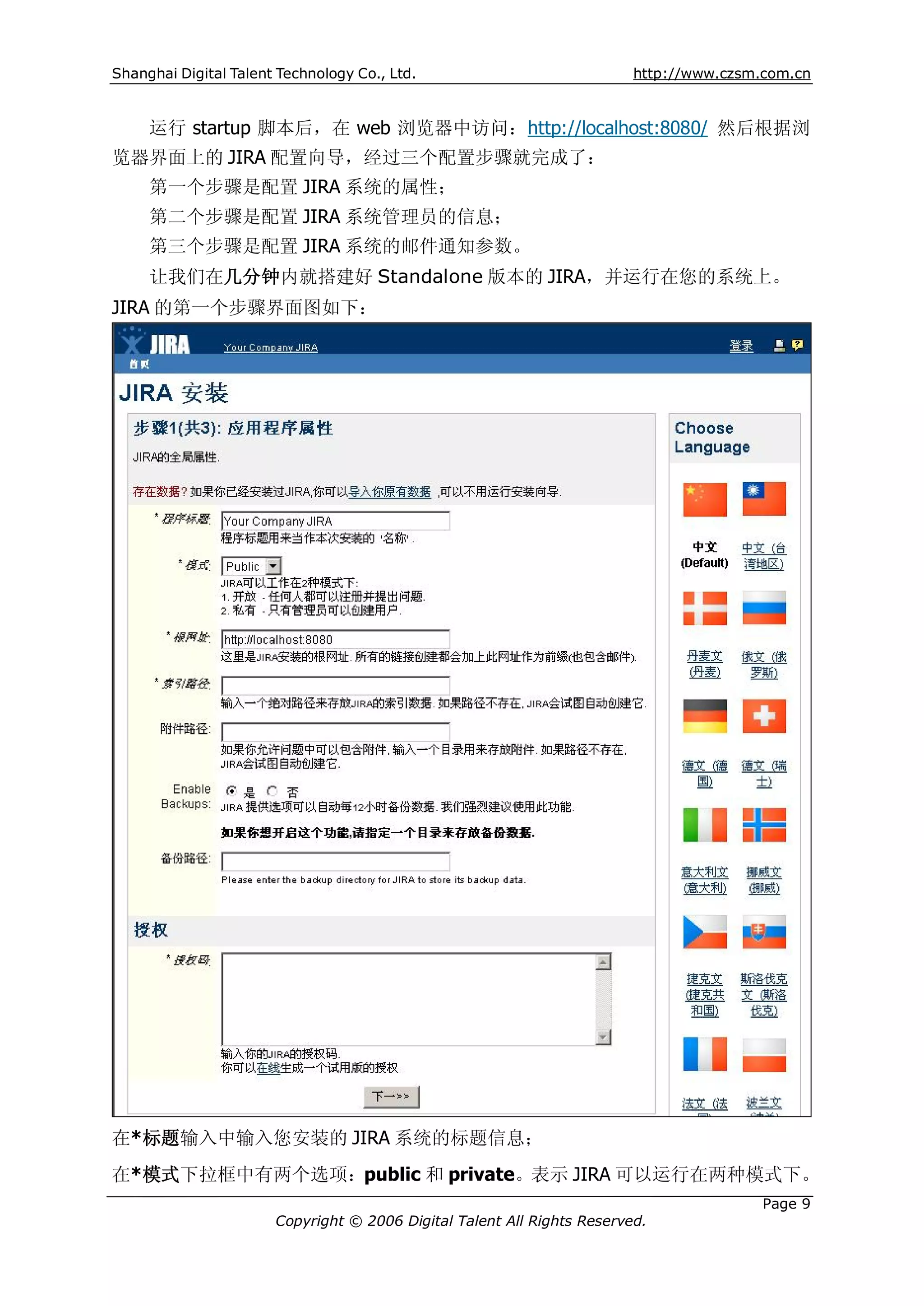The width and height of the screenshot is (924, 1306).
Task: Click the 下一>> next button
Action: click(392, 1096)
